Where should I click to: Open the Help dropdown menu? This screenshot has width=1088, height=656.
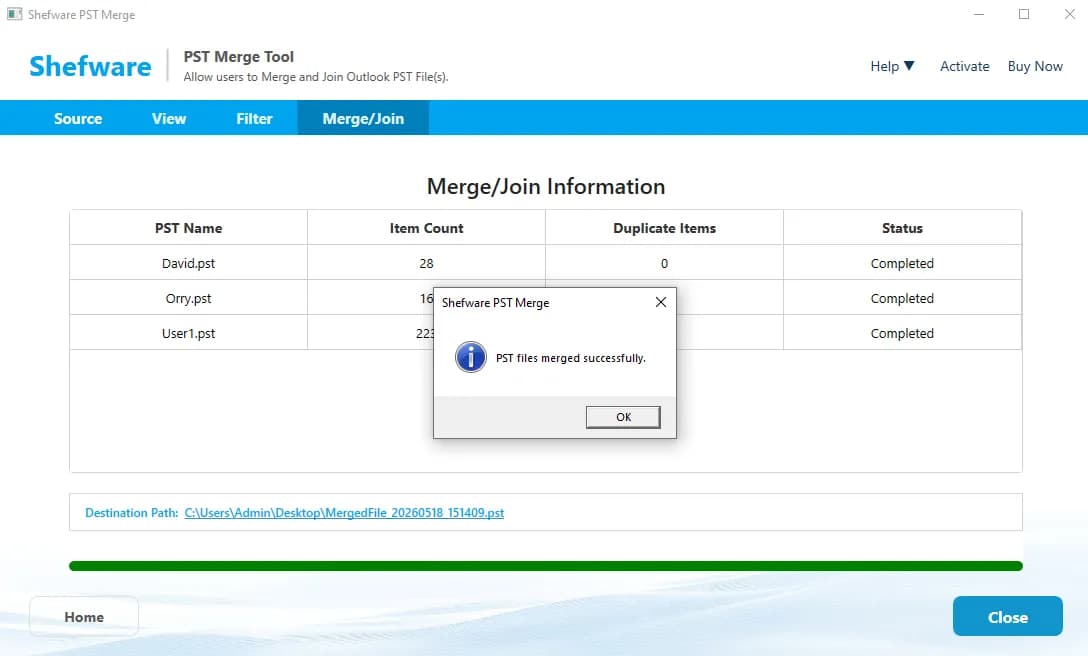coord(892,66)
